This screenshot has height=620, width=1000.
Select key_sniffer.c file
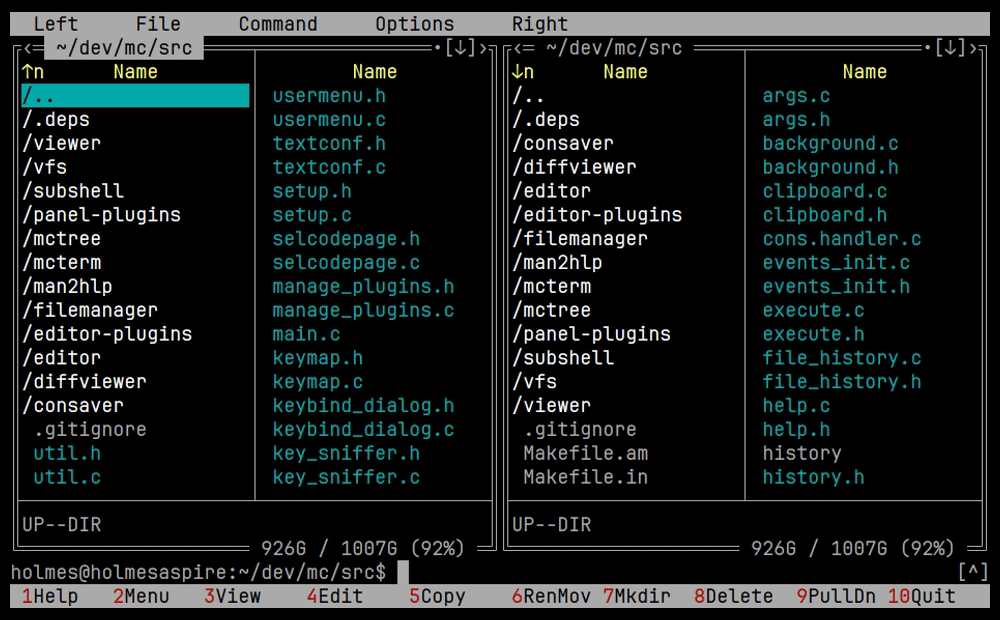[x=346, y=477]
